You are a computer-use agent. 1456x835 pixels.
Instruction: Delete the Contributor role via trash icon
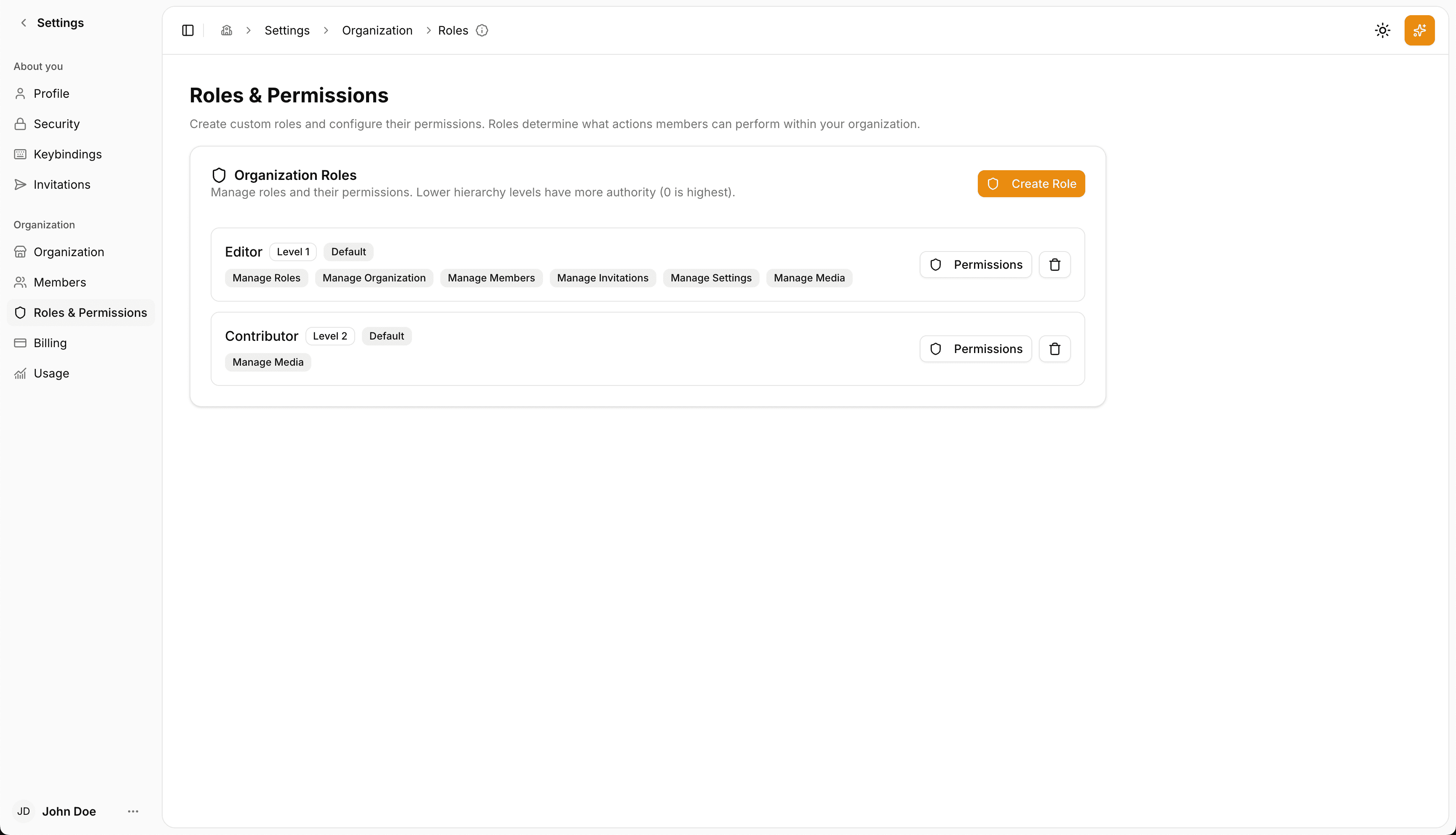(x=1055, y=349)
